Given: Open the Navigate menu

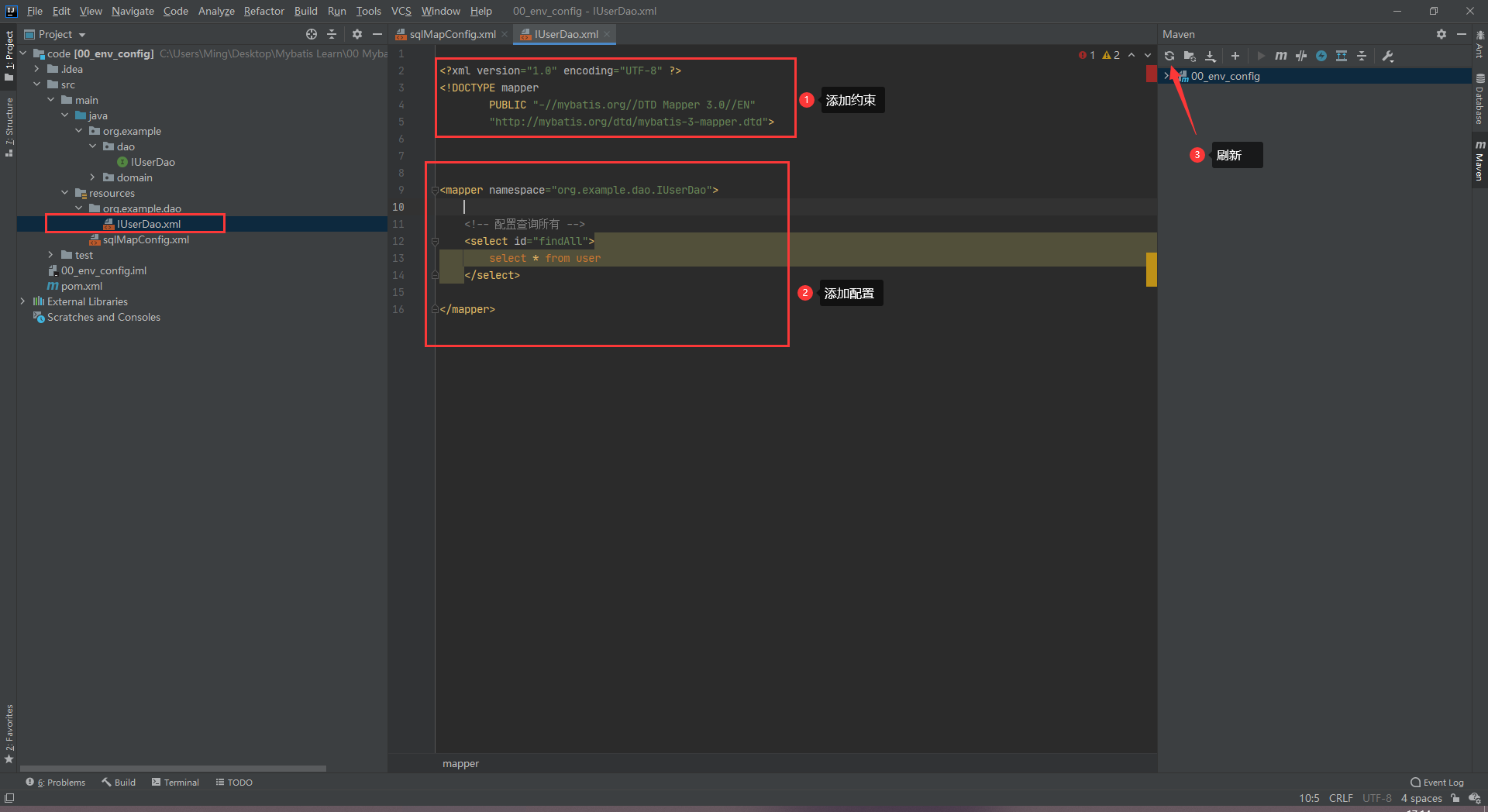Looking at the screenshot, I should click(x=133, y=11).
